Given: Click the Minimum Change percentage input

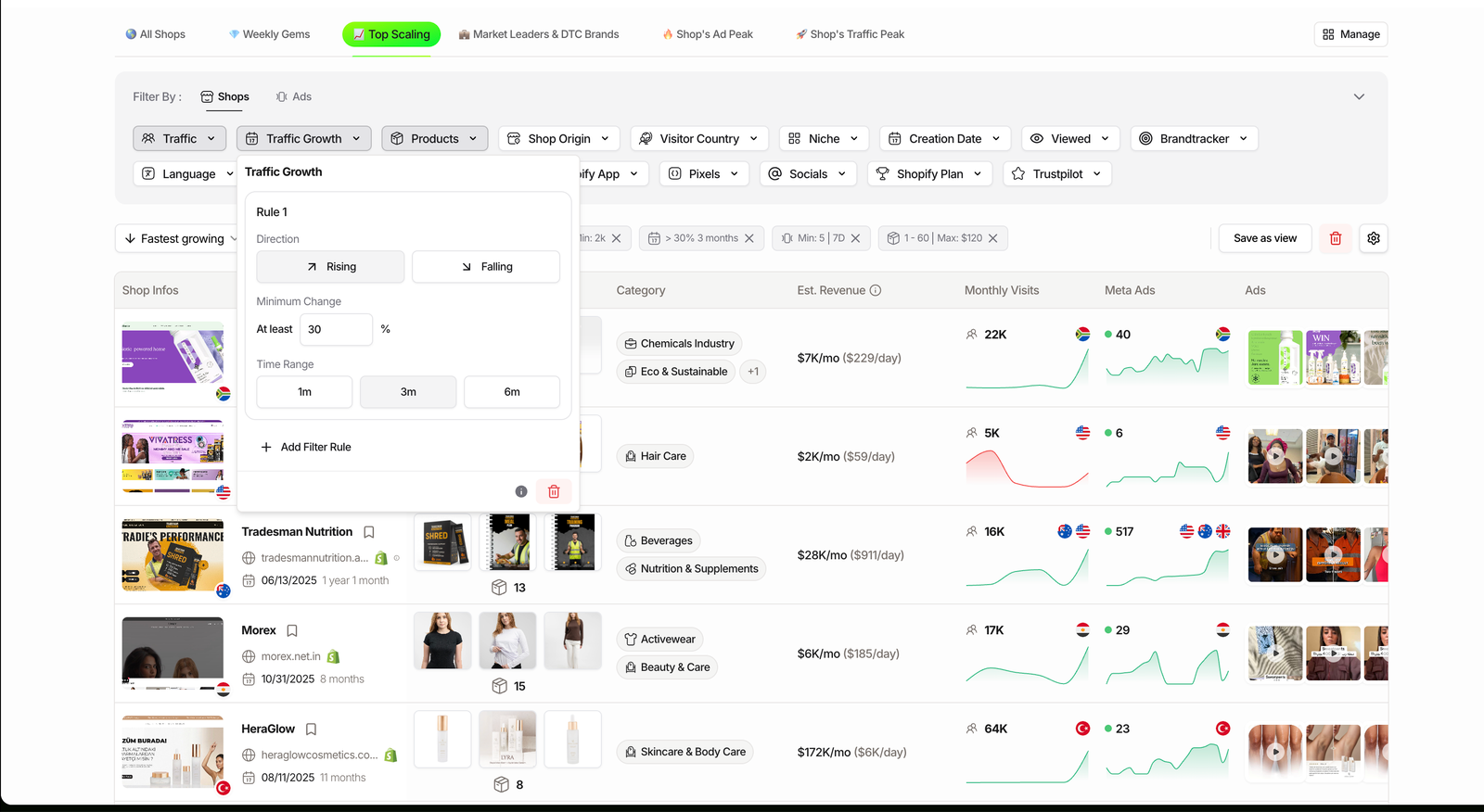Looking at the screenshot, I should (336, 329).
